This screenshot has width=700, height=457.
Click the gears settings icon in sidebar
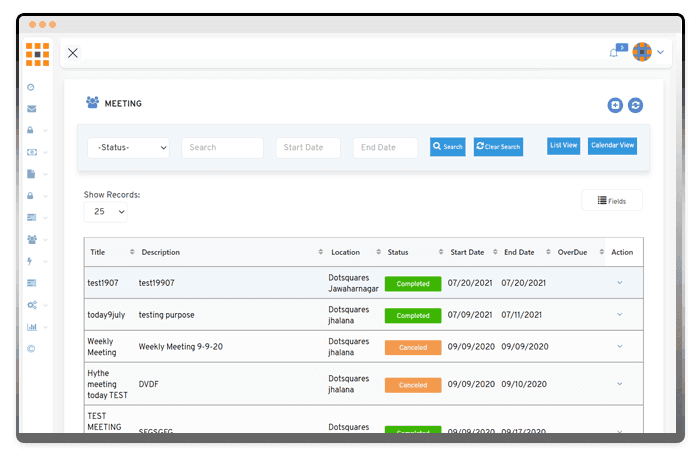32,305
